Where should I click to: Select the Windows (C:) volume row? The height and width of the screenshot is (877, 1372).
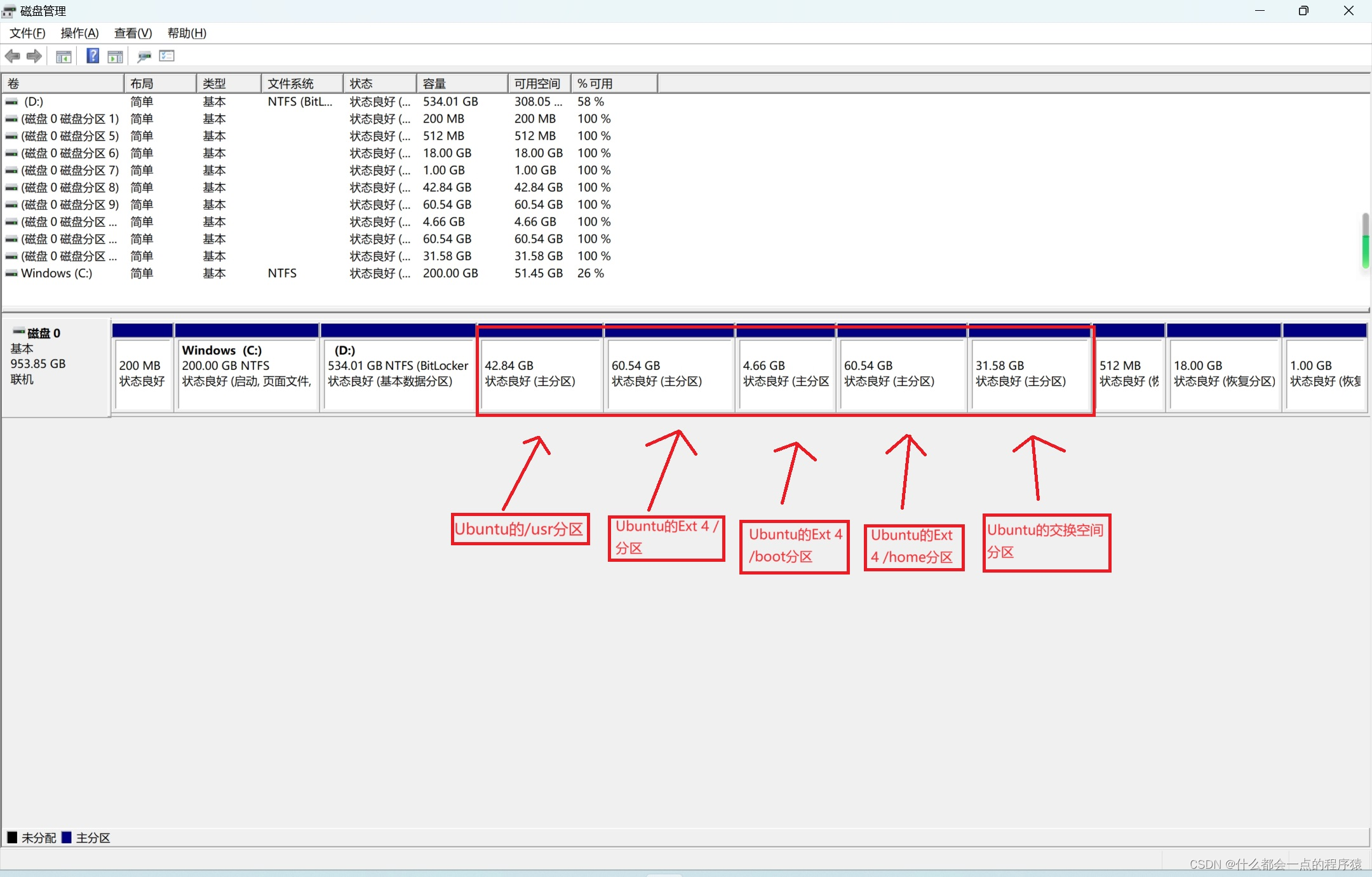(x=57, y=273)
